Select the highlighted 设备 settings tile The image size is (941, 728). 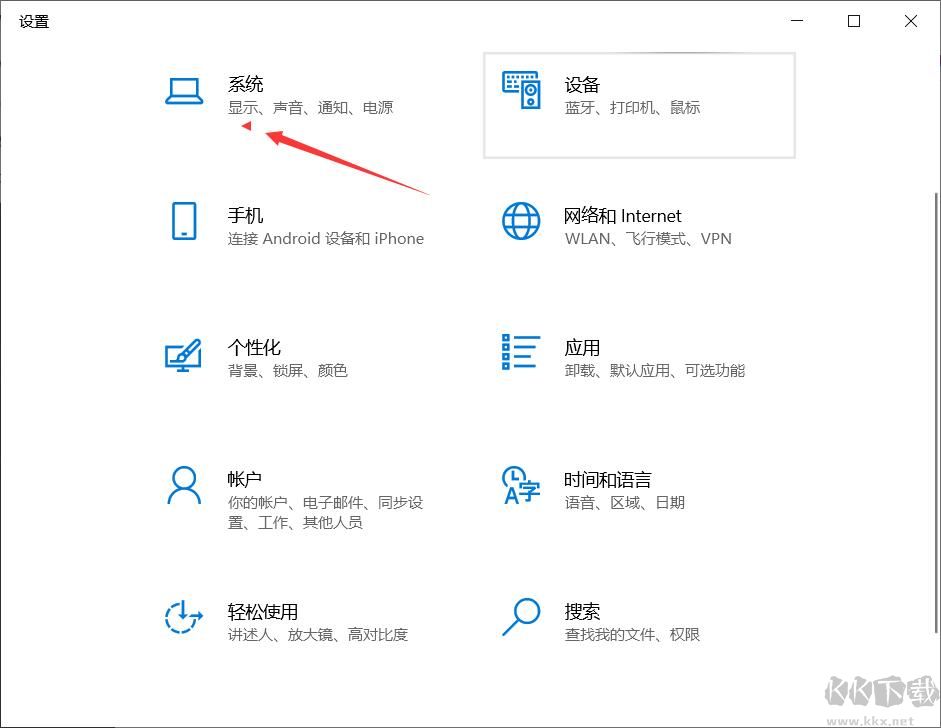click(x=639, y=105)
